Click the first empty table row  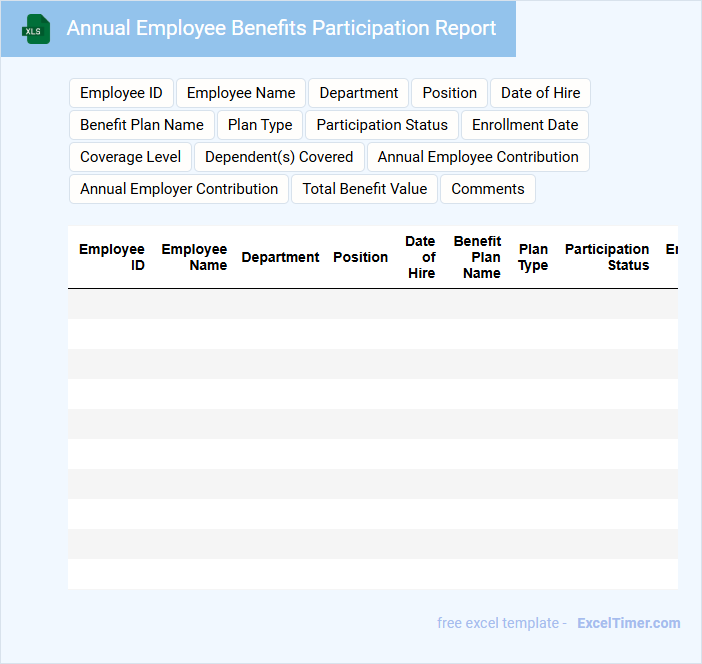372,304
